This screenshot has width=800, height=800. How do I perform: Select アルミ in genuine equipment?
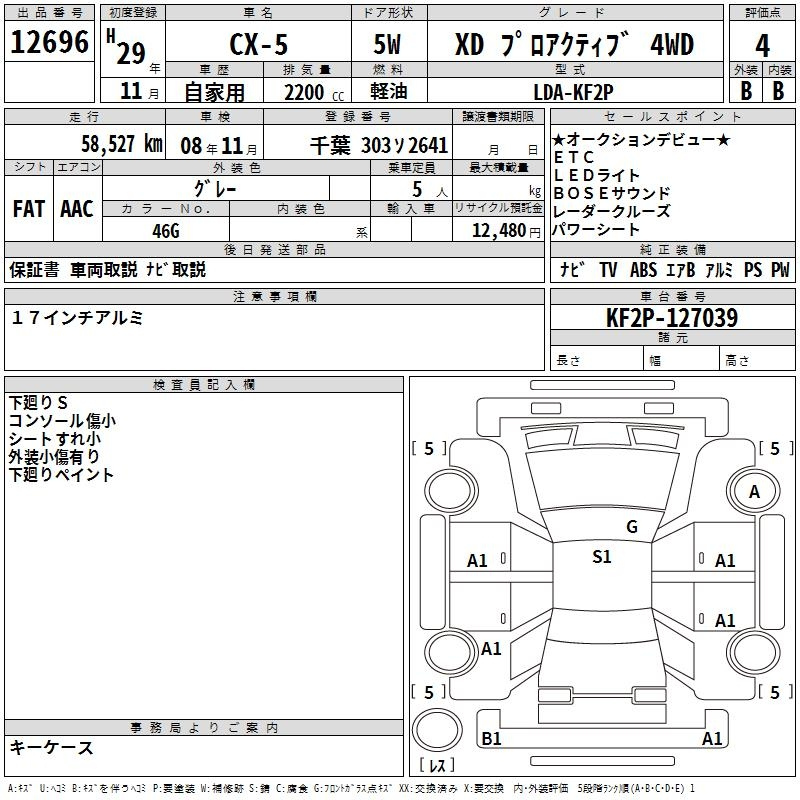tap(719, 270)
